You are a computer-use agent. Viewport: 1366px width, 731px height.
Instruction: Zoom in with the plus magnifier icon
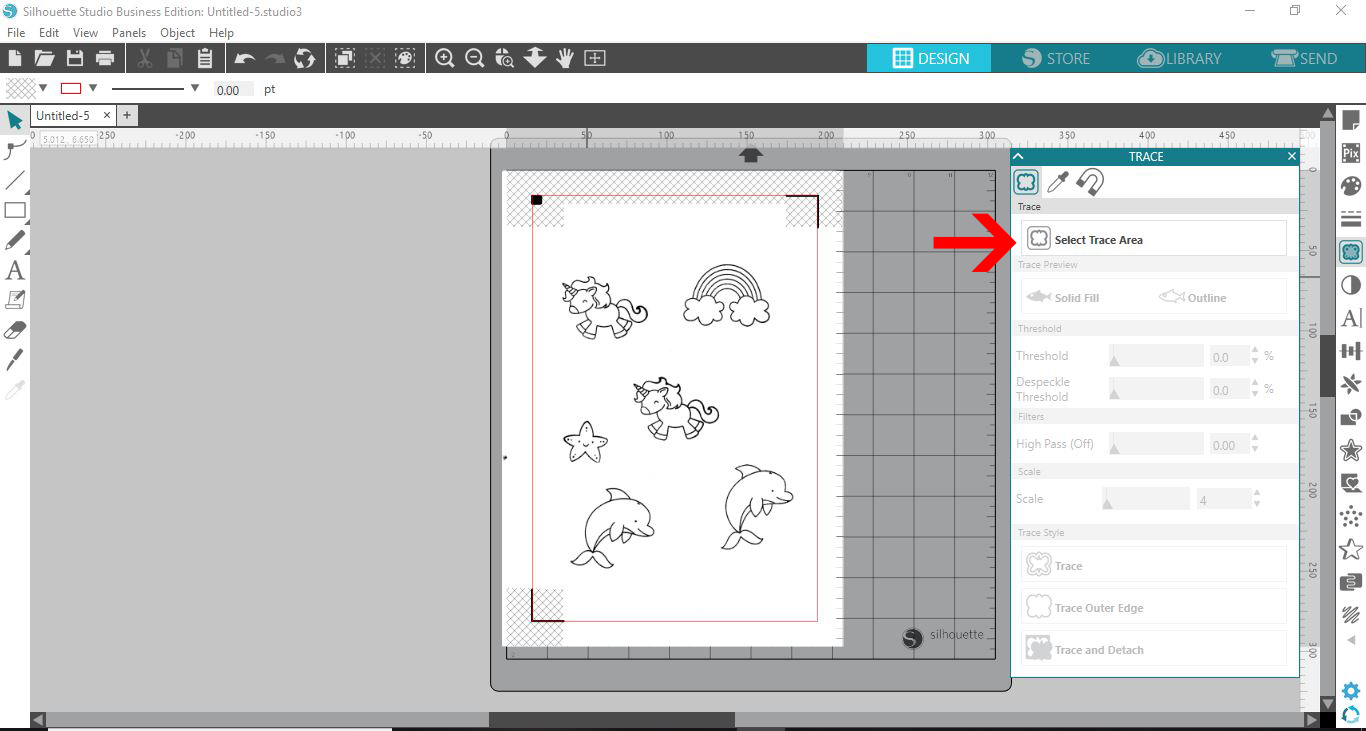(445, 58)
